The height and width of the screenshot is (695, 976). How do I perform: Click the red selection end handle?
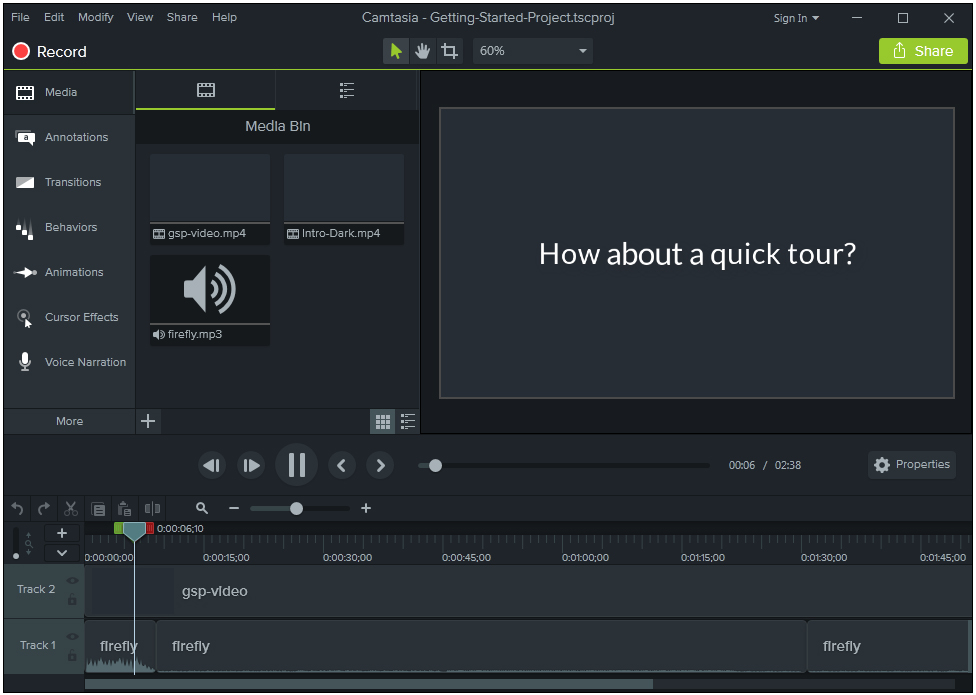150,528
